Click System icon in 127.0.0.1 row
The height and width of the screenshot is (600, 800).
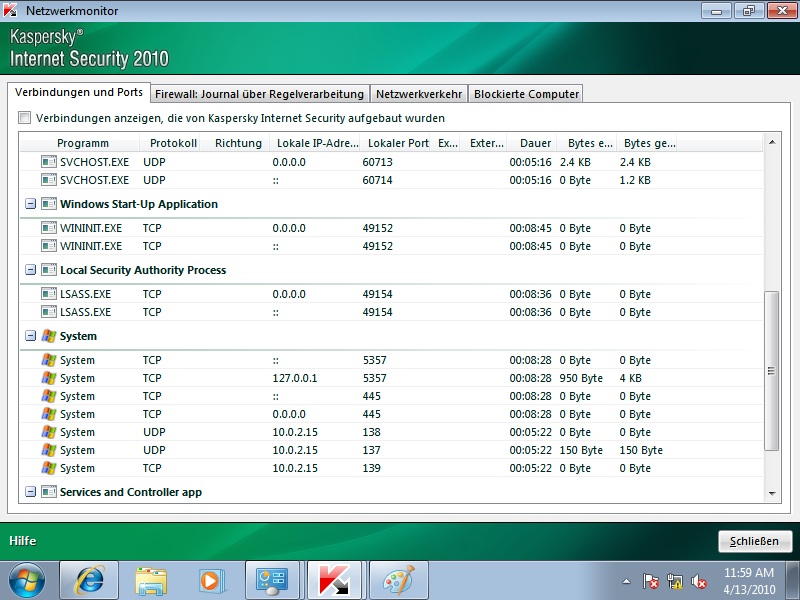[x=49, y=378]
